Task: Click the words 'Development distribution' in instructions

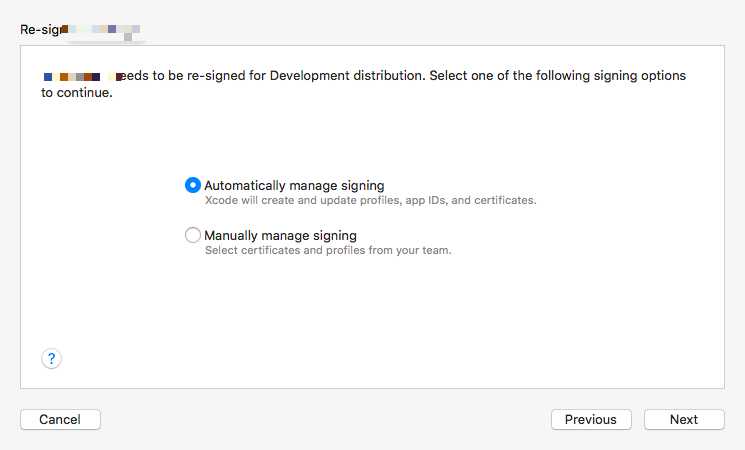Action: point(347,76)
